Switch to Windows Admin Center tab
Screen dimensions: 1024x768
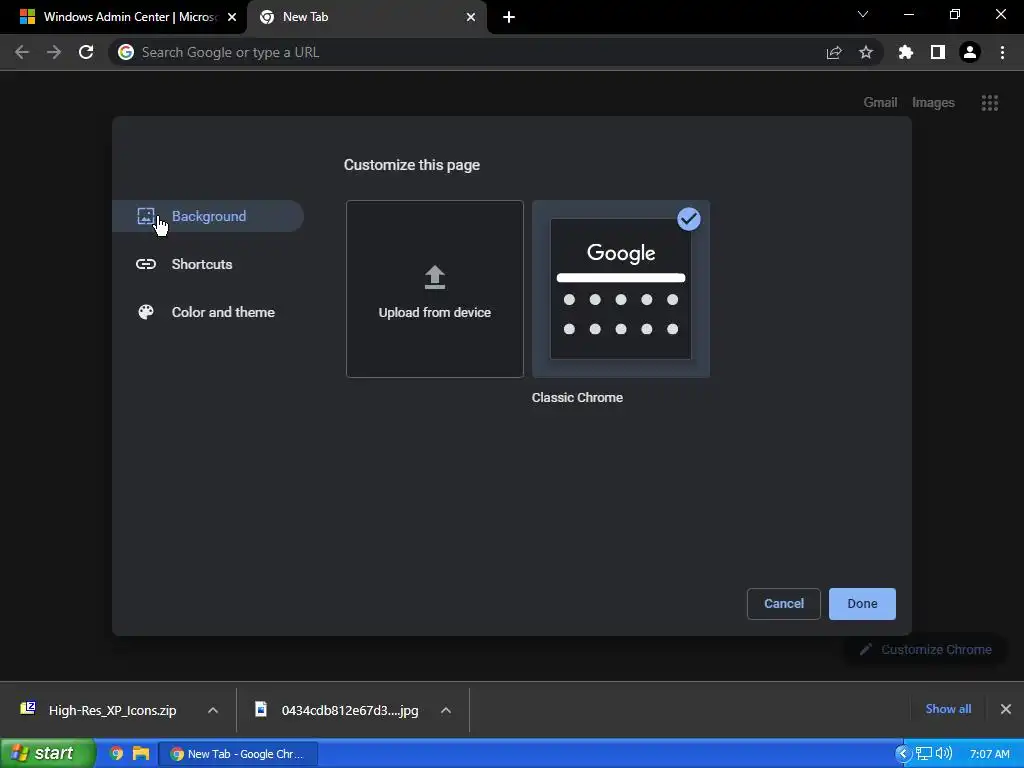click(x=124, y=17)
